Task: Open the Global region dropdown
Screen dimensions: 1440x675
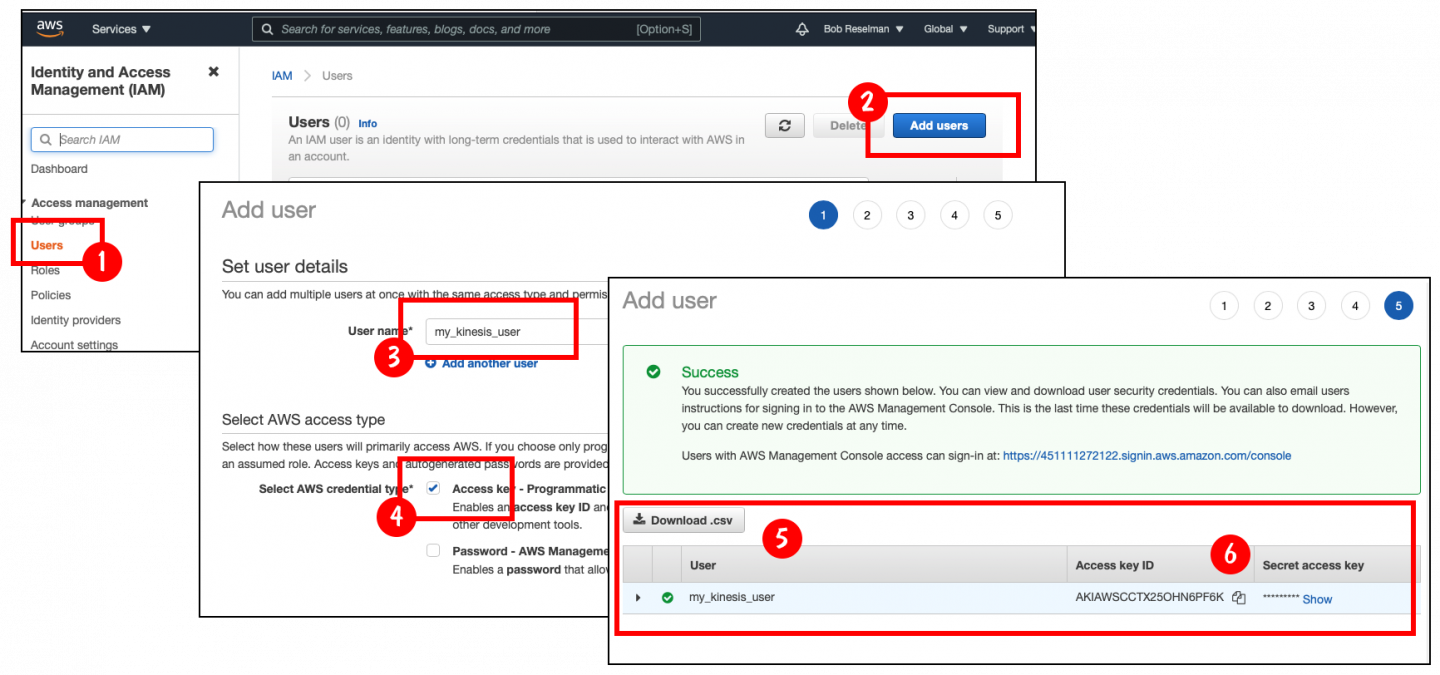Action: point(945,29)
